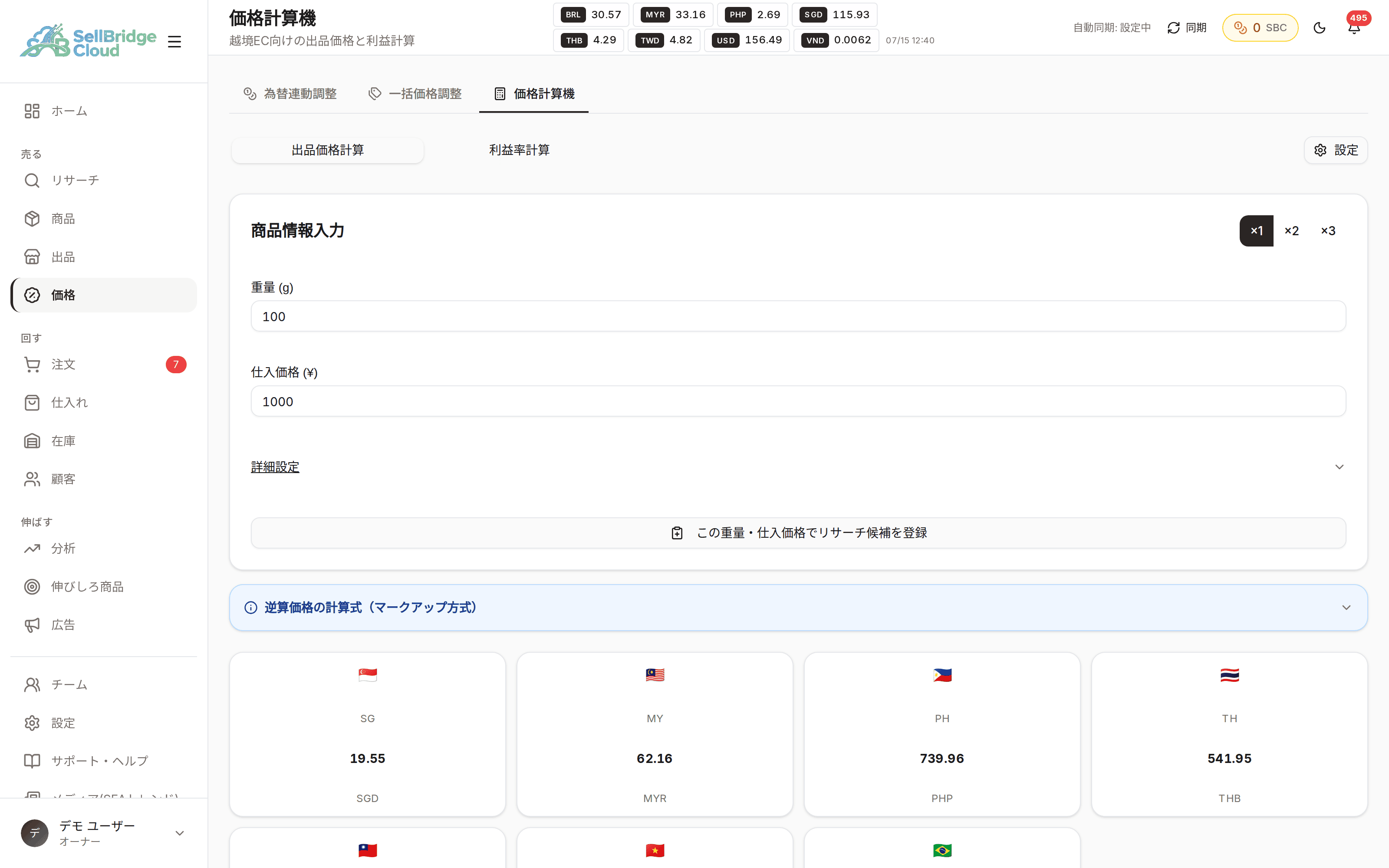Click the 仕入価格 (¥) input field
Image resolution: width=1389 pixels, height=868 pixels.
[x=798, y=401]
